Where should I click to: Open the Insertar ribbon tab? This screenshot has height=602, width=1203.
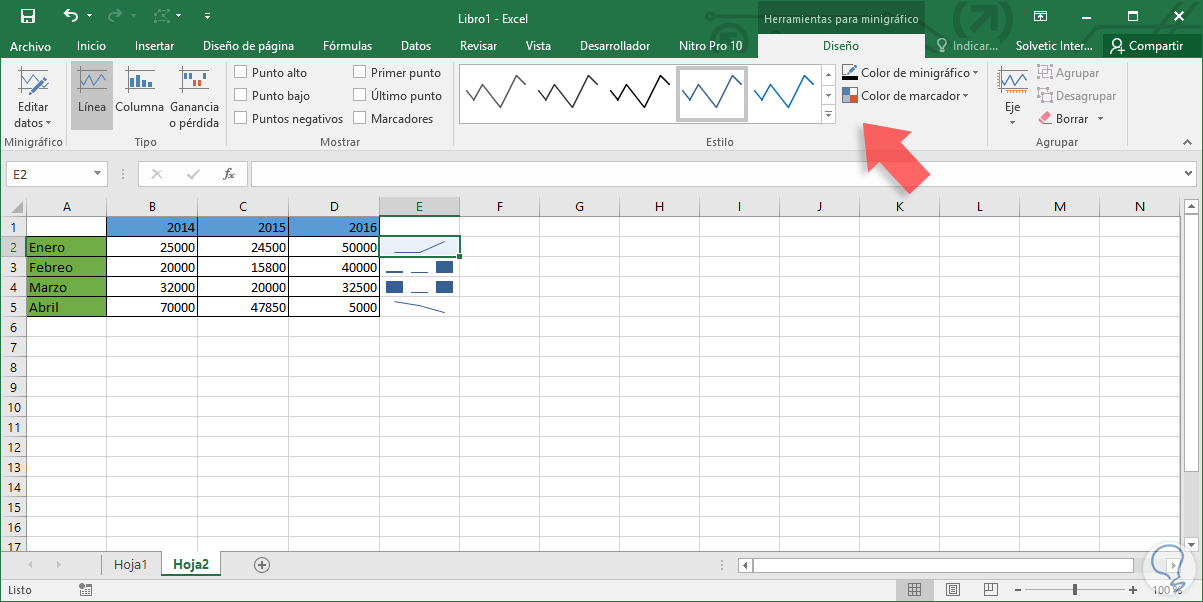154,46
